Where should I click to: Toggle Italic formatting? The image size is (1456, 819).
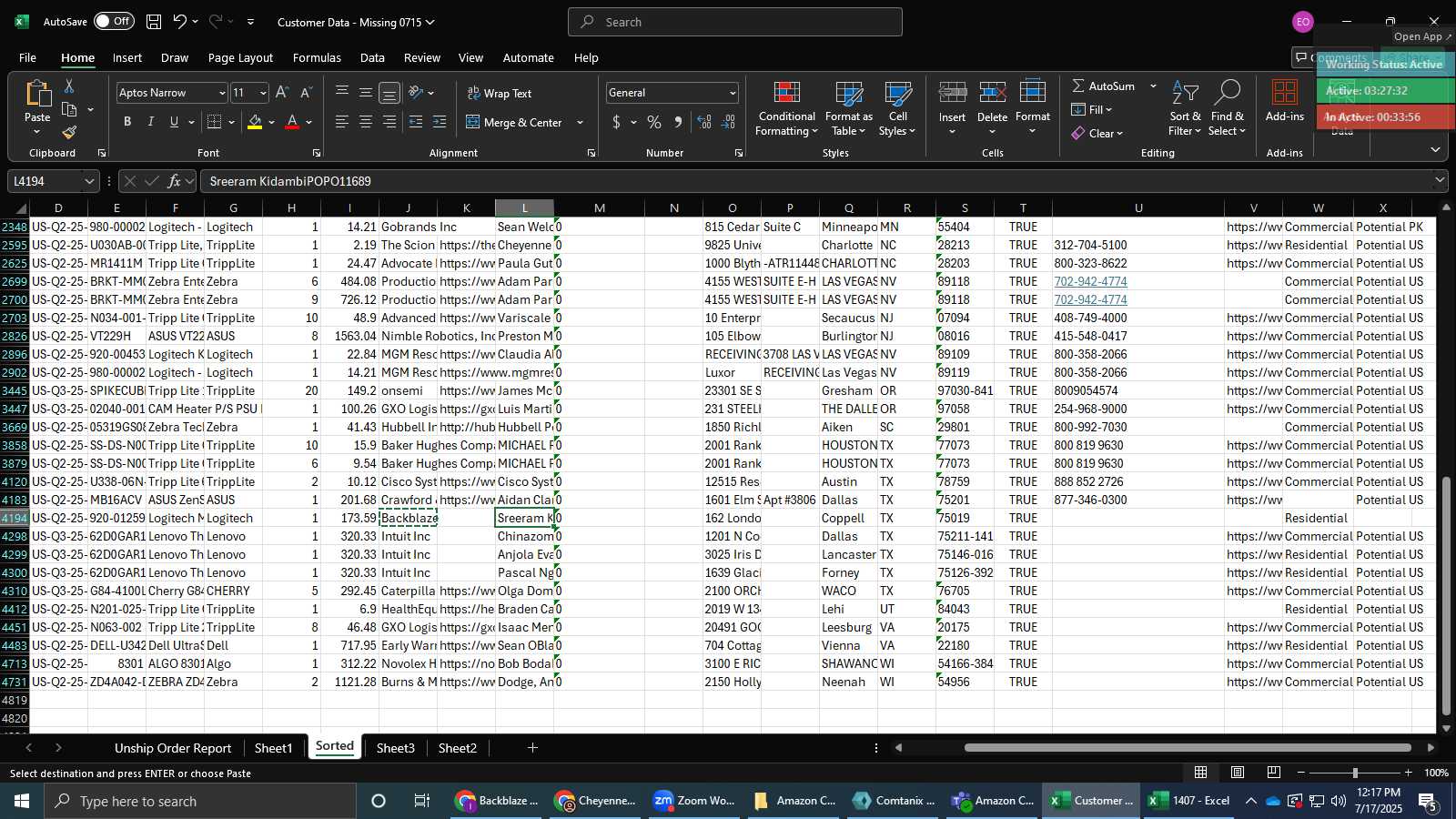(x=150, y=122)
